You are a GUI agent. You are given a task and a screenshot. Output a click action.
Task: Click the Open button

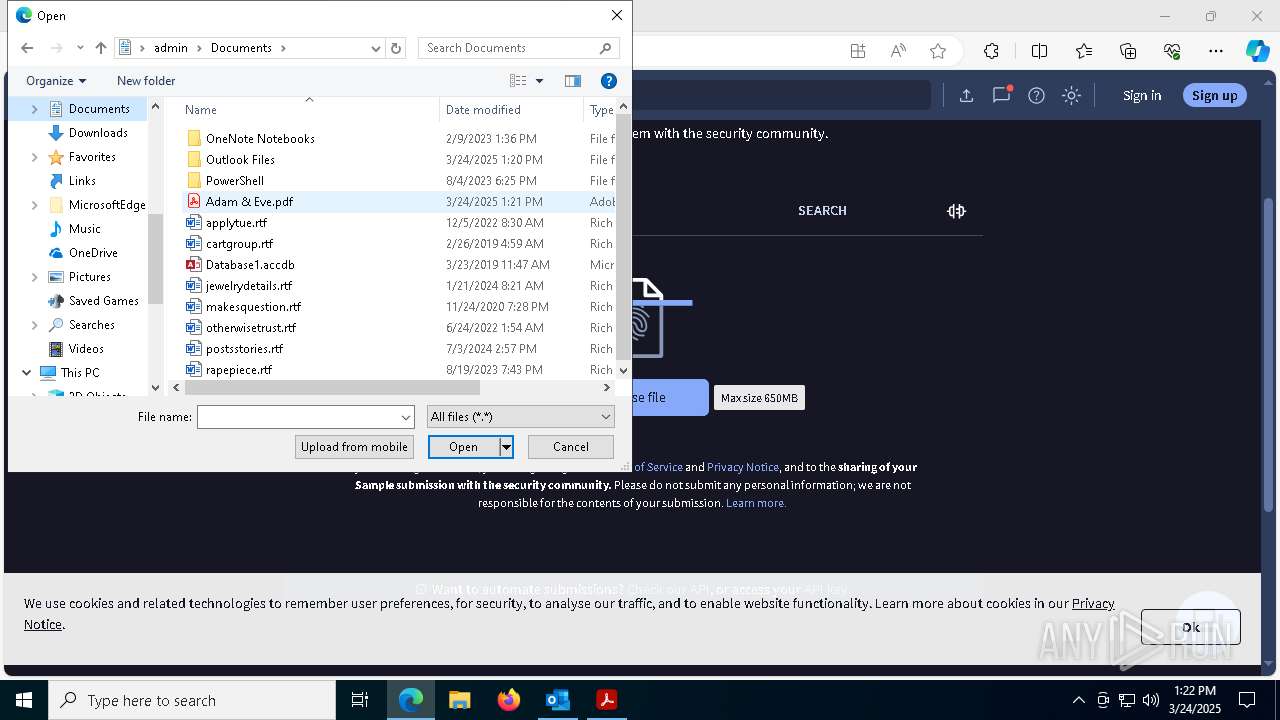463,447
